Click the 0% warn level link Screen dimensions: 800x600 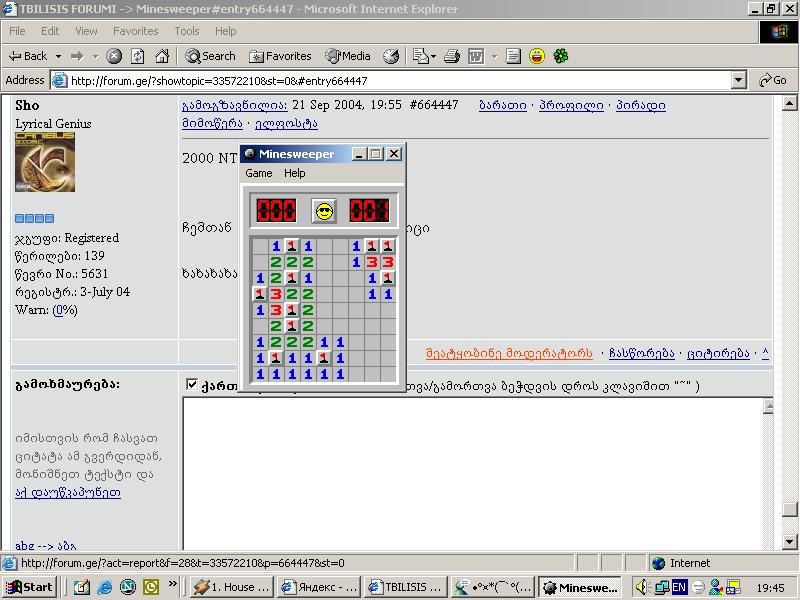pyautogui.click(x=64, y=310)
